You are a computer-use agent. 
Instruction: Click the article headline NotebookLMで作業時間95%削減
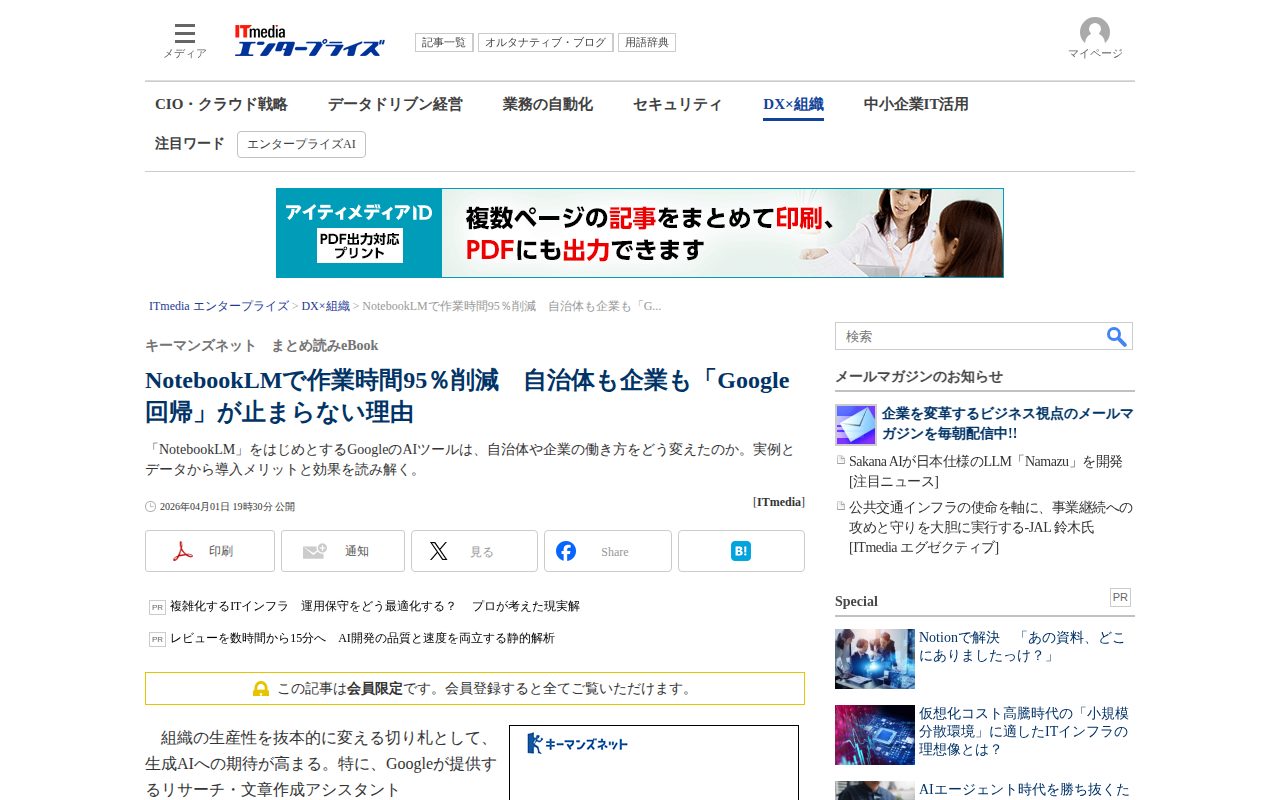[467, 396]
